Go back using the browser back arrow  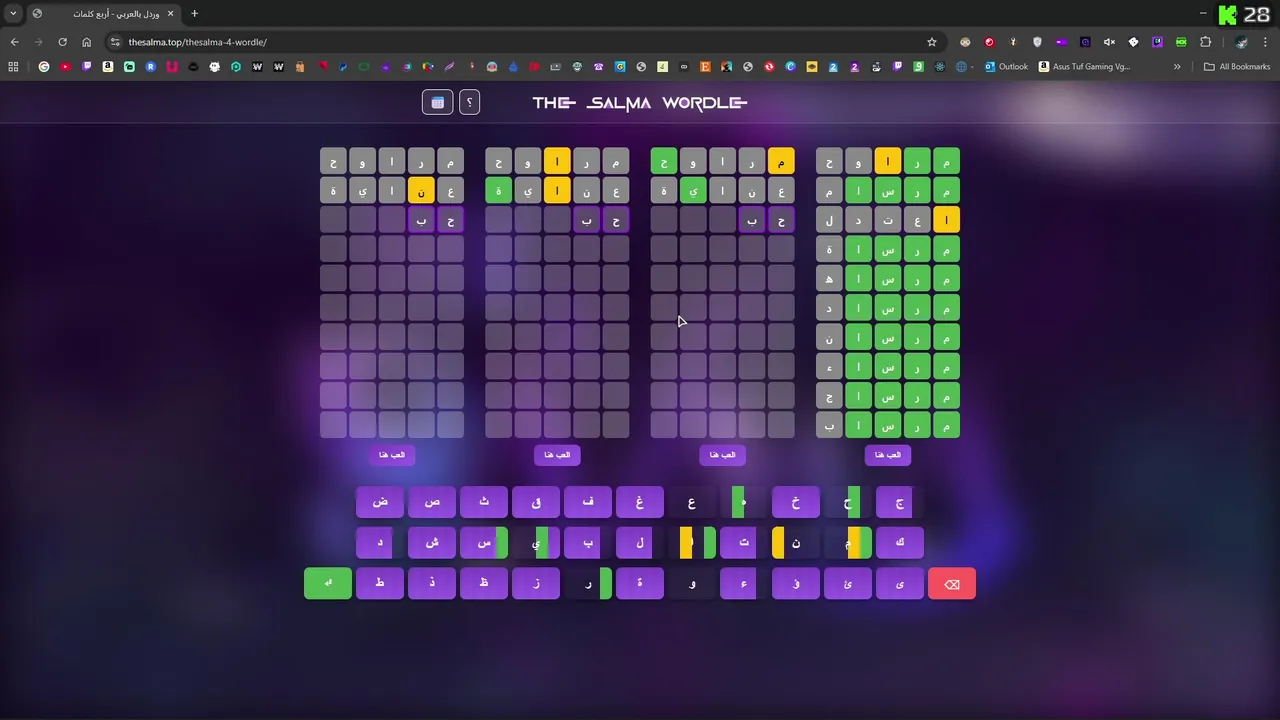point(14,42)
